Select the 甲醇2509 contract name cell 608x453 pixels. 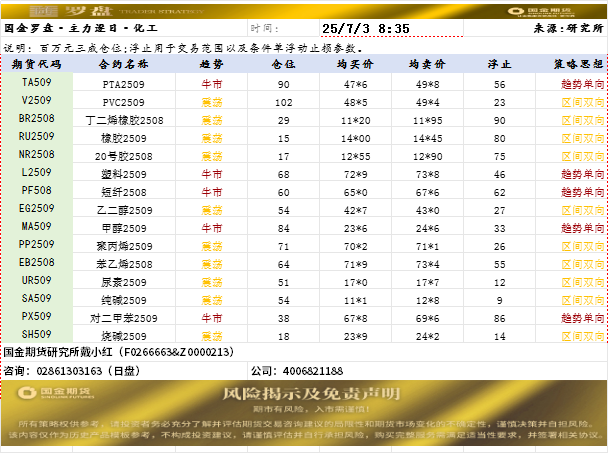pos(124,228)
